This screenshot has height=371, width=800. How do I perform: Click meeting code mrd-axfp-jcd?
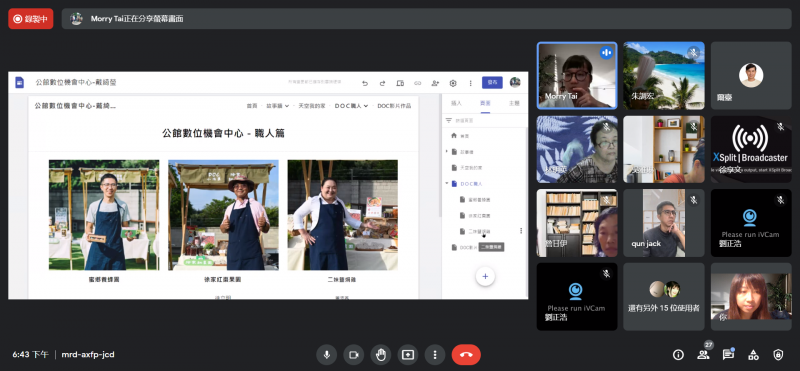pos(88,354)
